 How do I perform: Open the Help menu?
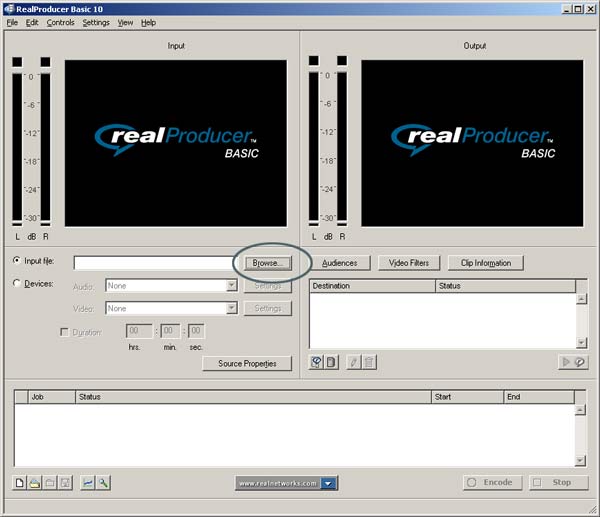pos(148,23)
